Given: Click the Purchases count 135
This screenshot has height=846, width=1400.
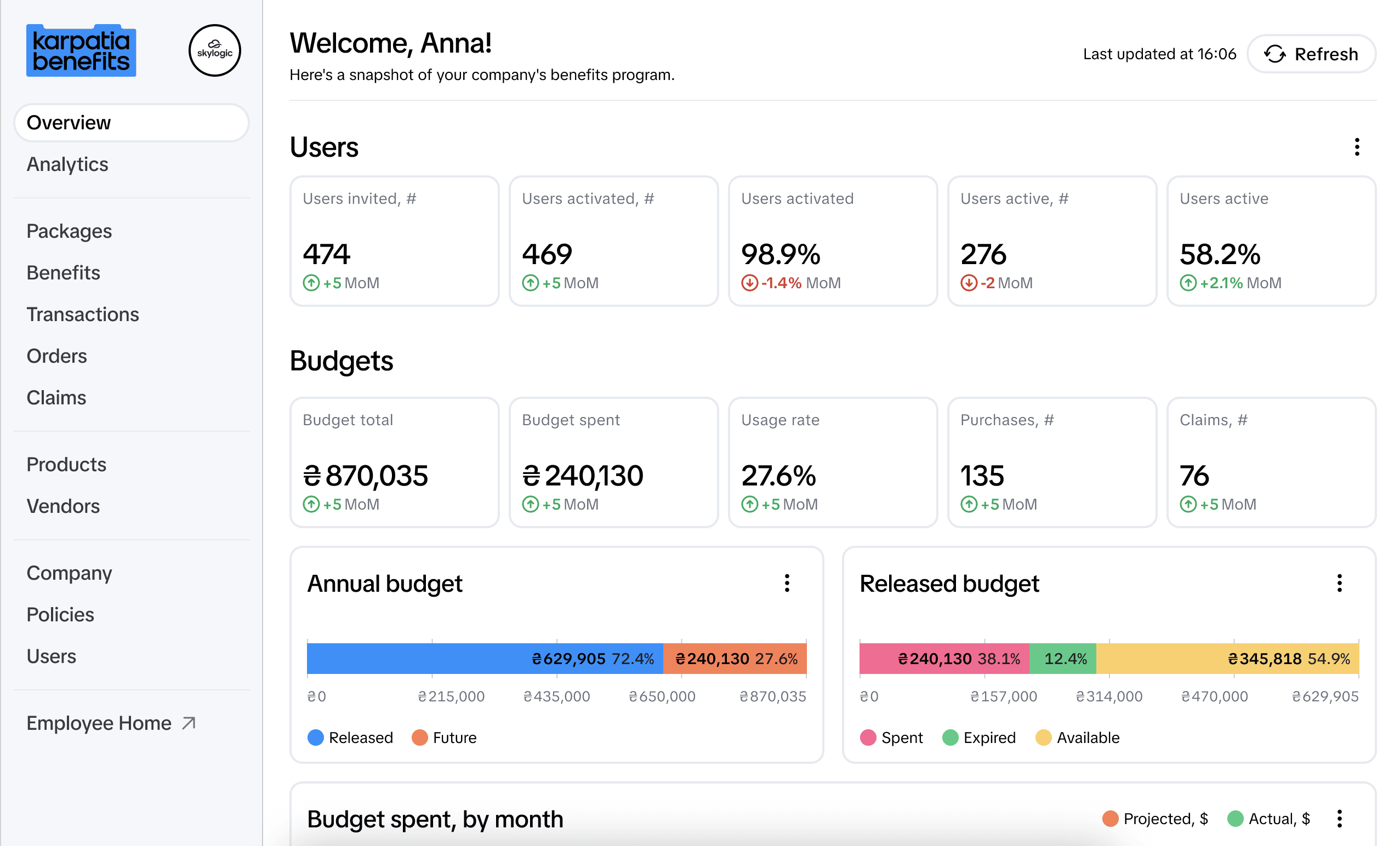Looking at the screenshot, I should (x=982, y=475).
